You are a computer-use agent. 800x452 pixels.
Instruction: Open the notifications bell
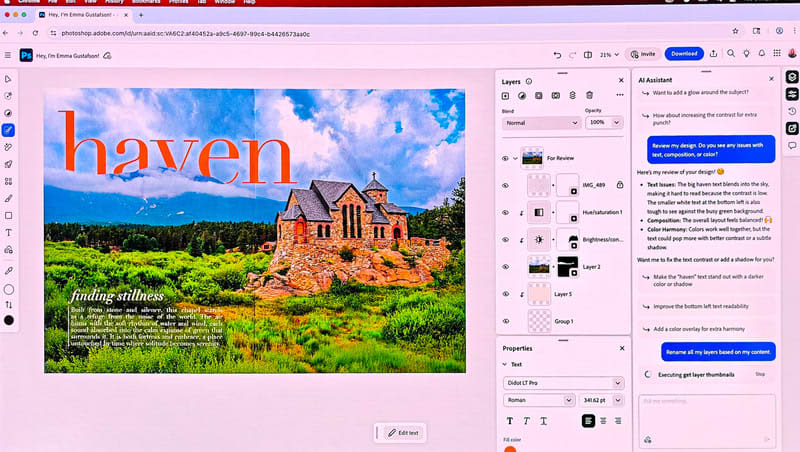pyautogui.click(x=761, y=54)
